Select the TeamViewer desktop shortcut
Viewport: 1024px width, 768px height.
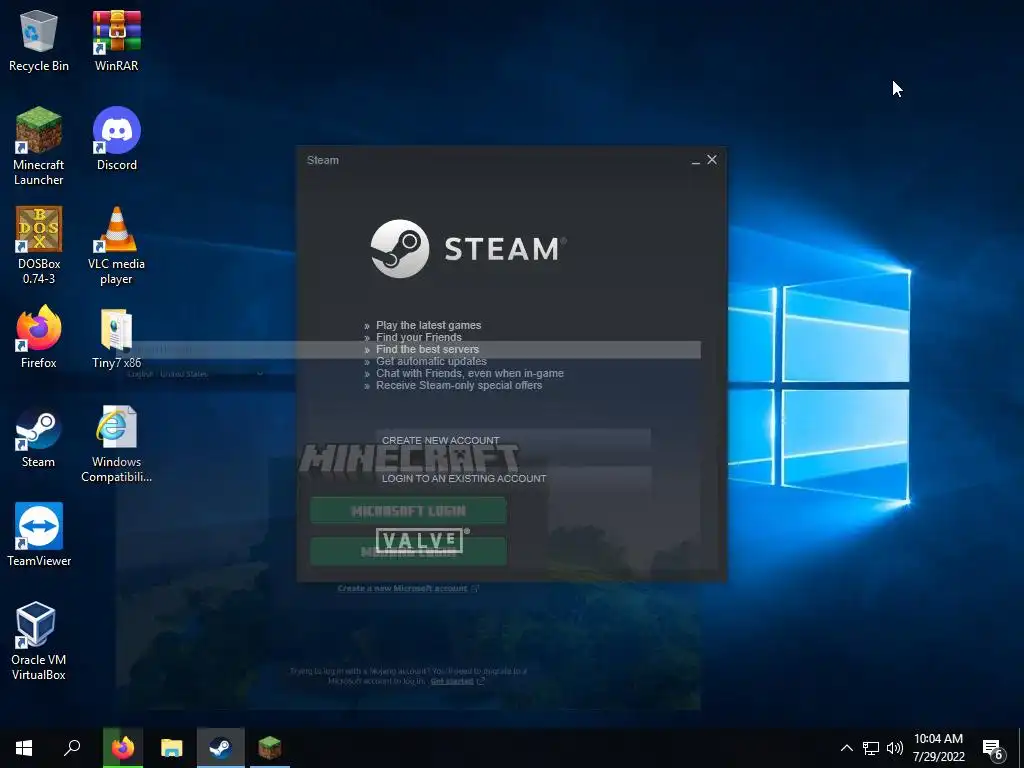[x=39, y=535]
